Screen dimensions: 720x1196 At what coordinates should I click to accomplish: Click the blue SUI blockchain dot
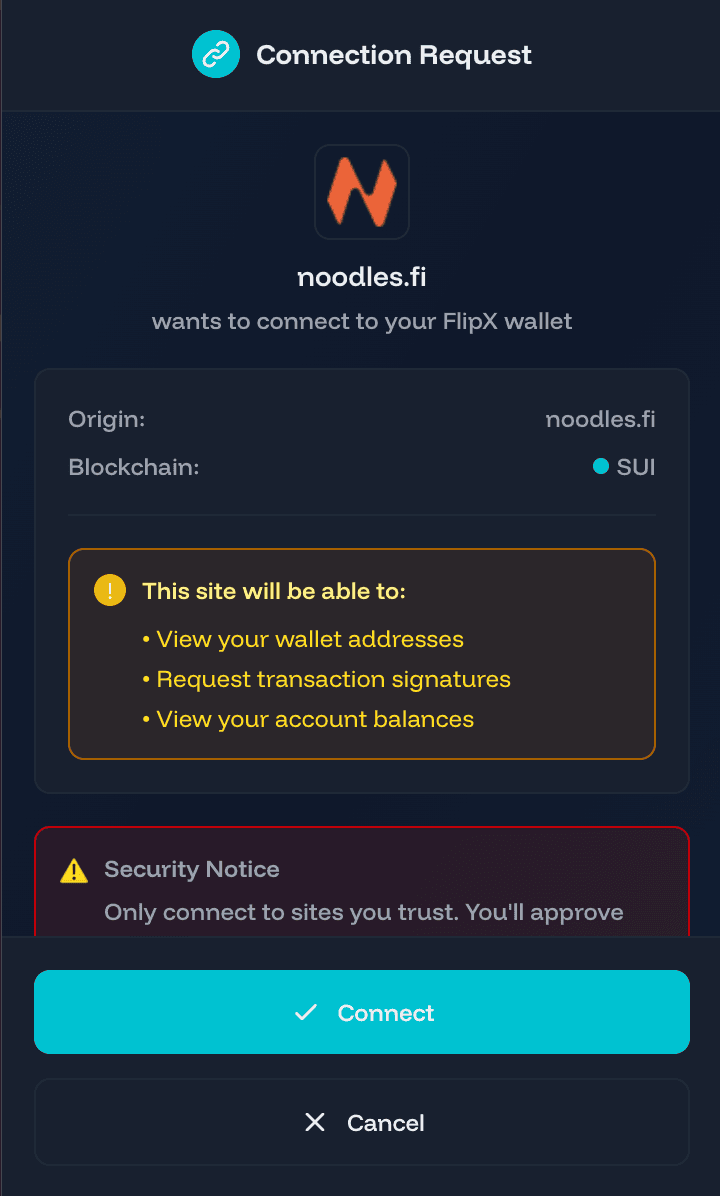point(602,466)
